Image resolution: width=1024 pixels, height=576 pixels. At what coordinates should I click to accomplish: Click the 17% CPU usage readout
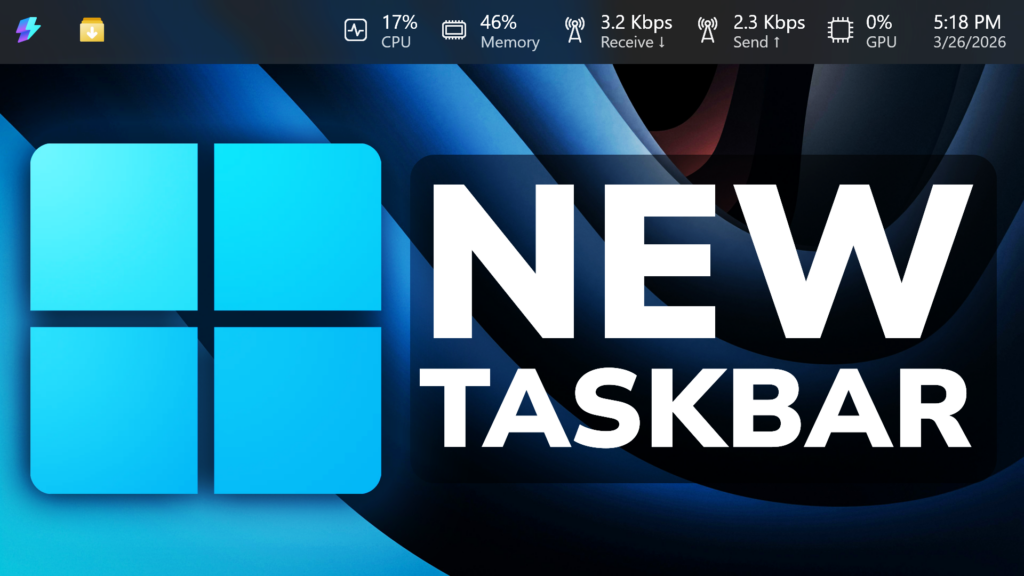point(399,22)
